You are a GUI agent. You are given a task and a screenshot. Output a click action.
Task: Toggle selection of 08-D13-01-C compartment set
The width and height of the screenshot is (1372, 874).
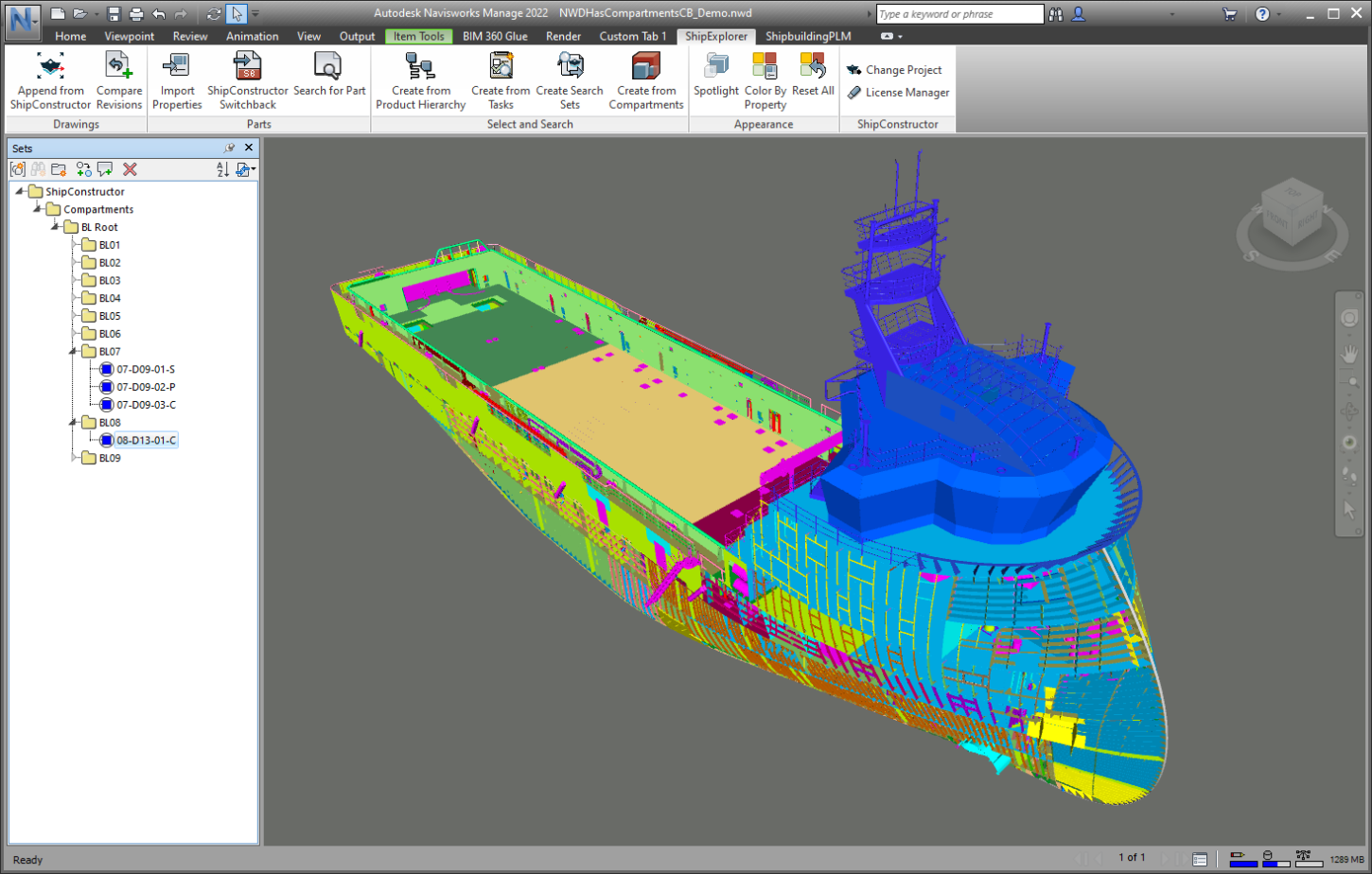click(106, 440)
